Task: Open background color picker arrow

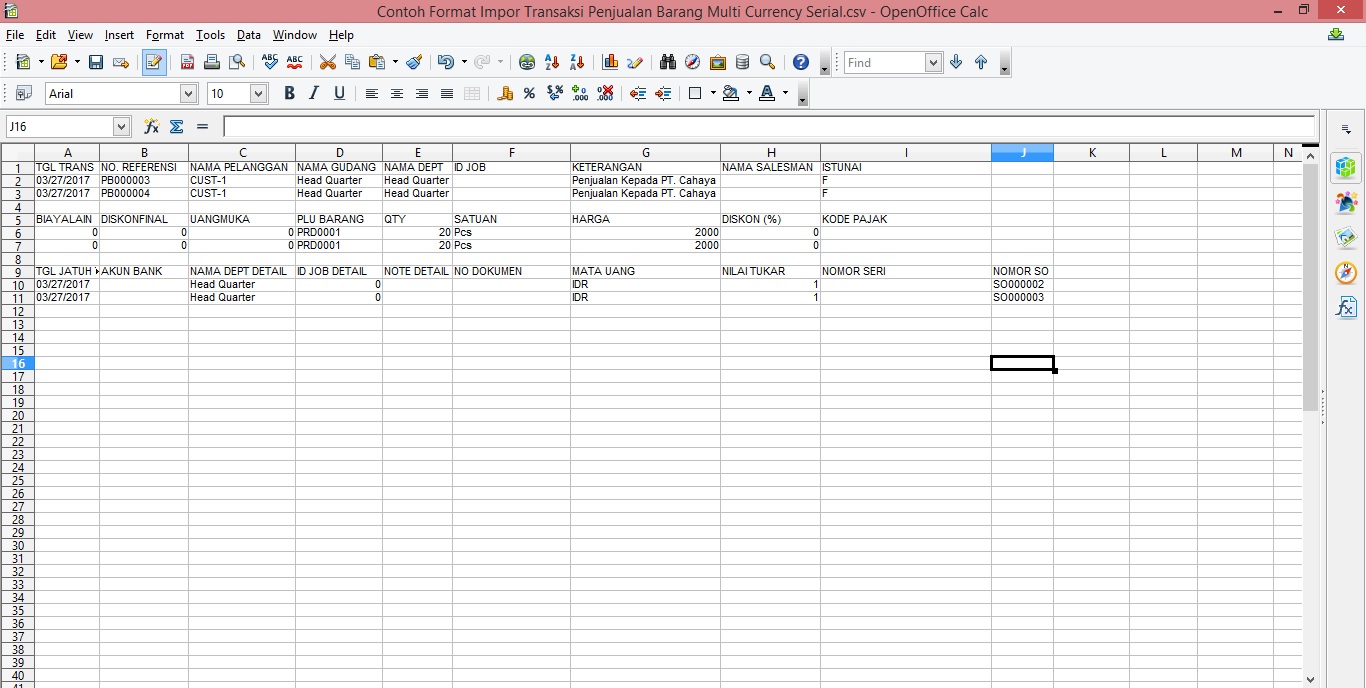Action: pyautogui.click(x=749, y=93)
